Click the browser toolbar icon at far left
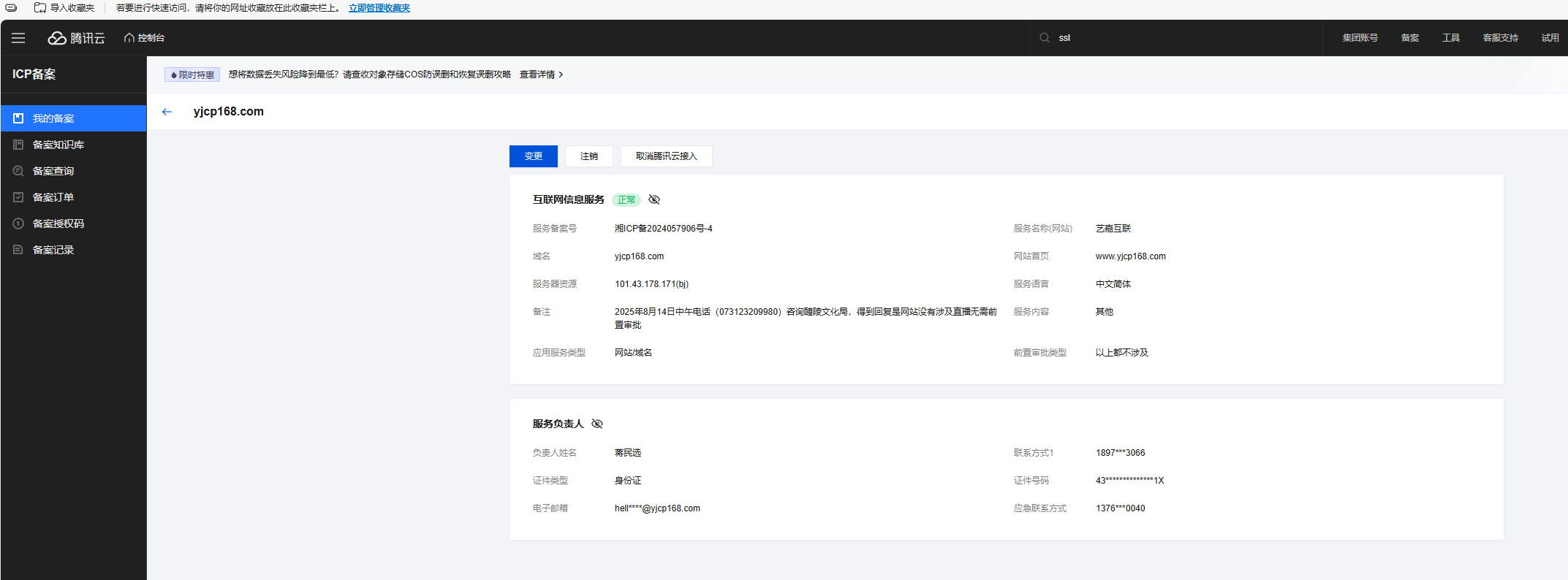This screenshot has height=580, width=1568. [x=11, y=8]
